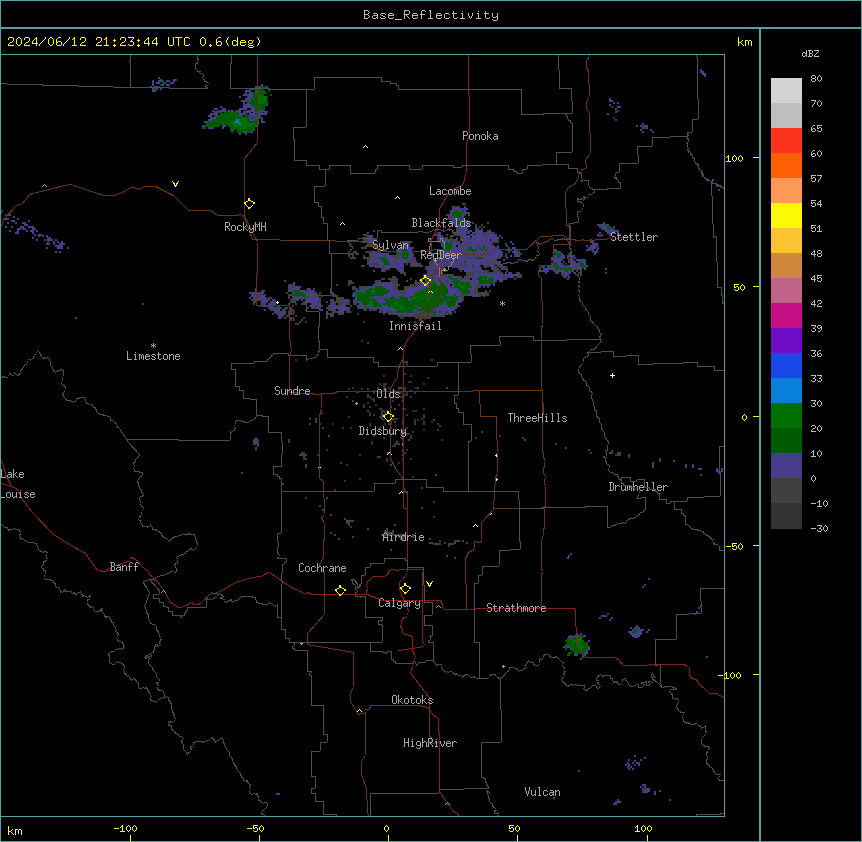Screen dimensions: 862x842
Task: Click the yellow diamond marker south of RedDeer
Action: [426, 281]
